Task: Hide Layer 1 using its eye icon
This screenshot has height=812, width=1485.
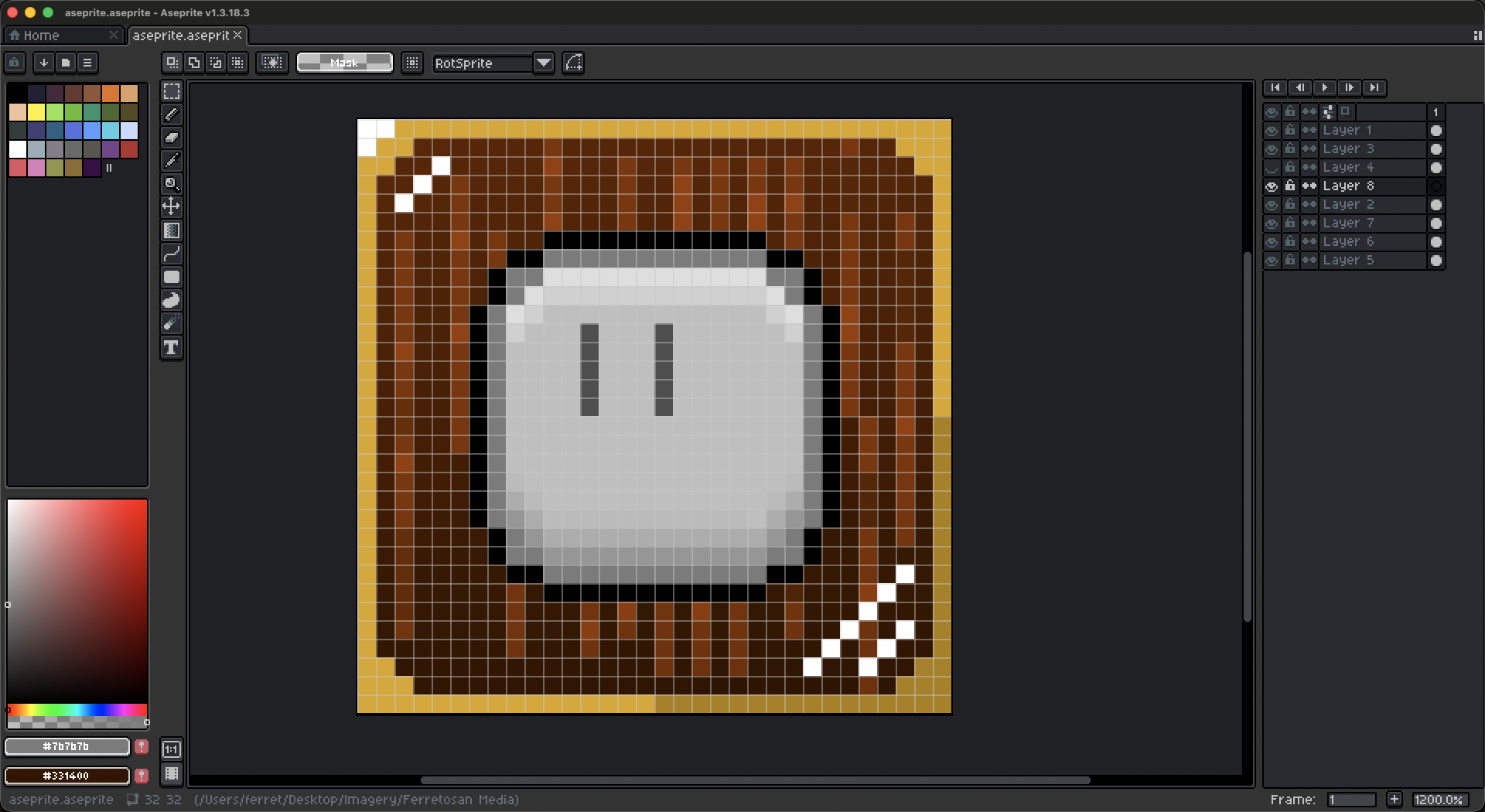Action: [1272, 131]
